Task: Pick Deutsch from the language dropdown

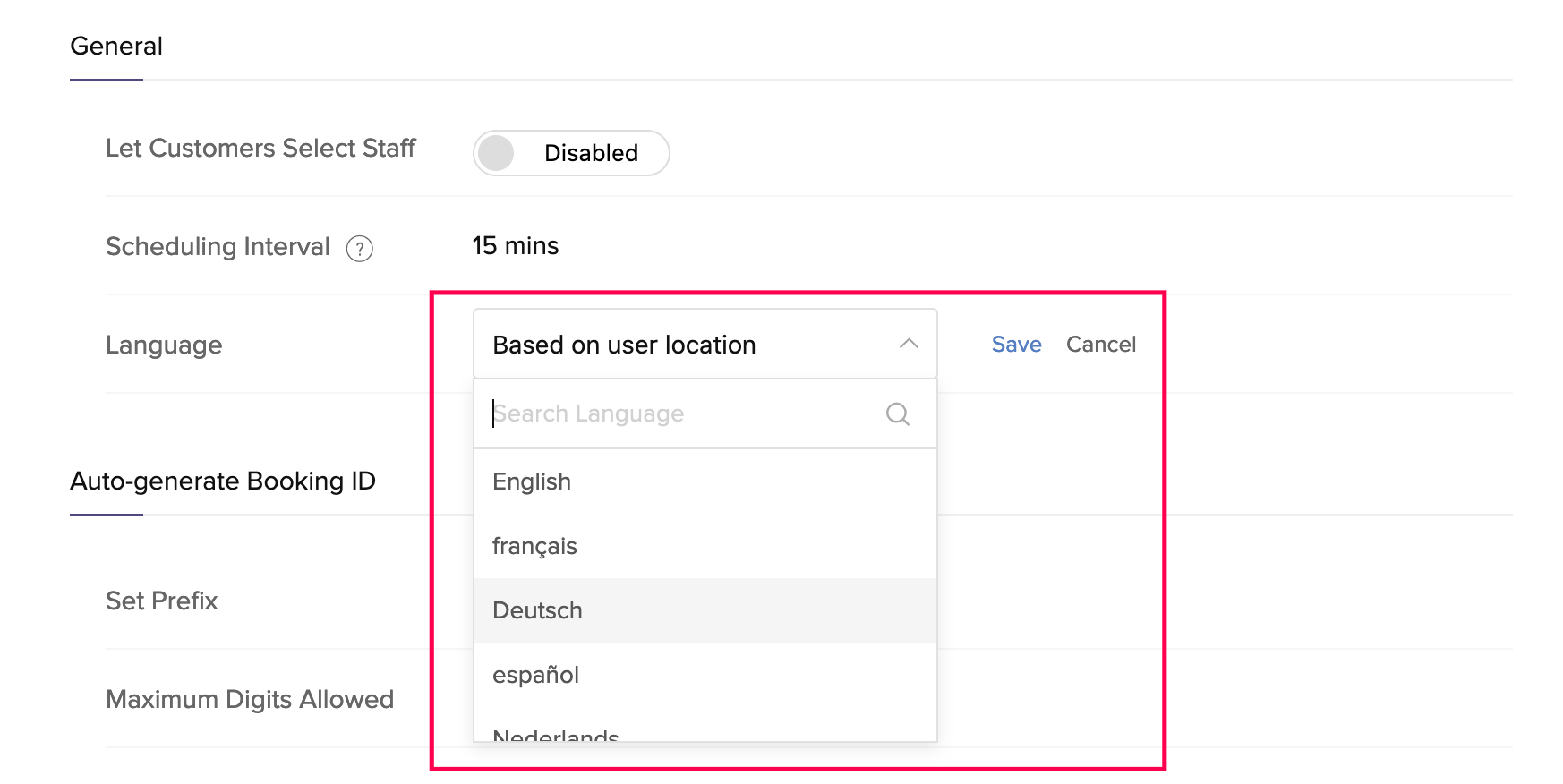Action: 537,610
